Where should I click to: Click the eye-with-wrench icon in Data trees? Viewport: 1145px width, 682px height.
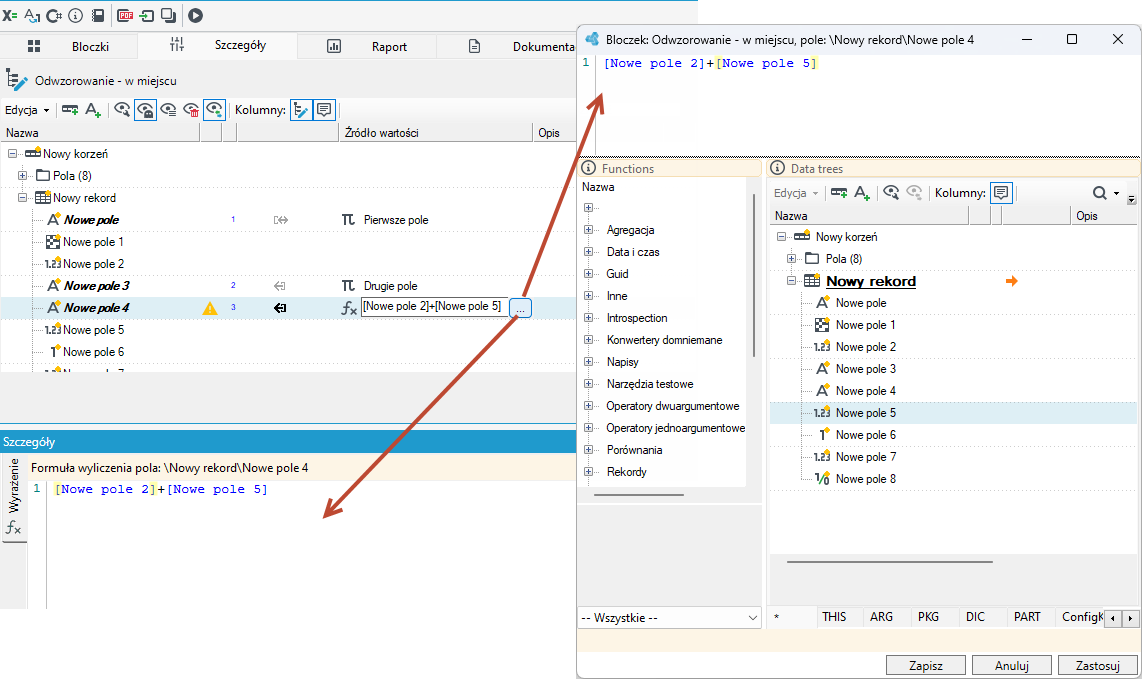click(x=891, y=193)
